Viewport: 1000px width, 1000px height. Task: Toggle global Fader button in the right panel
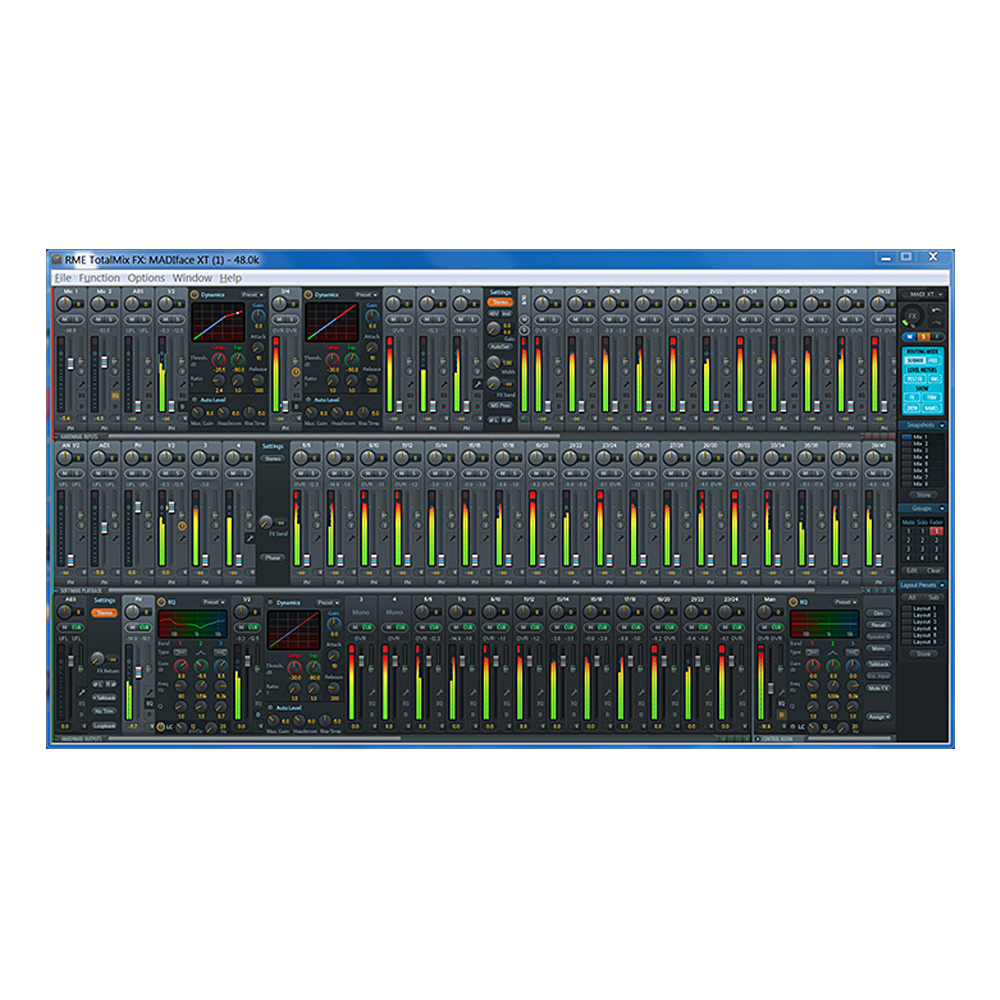pyautogui.click(x=937, y=337)
